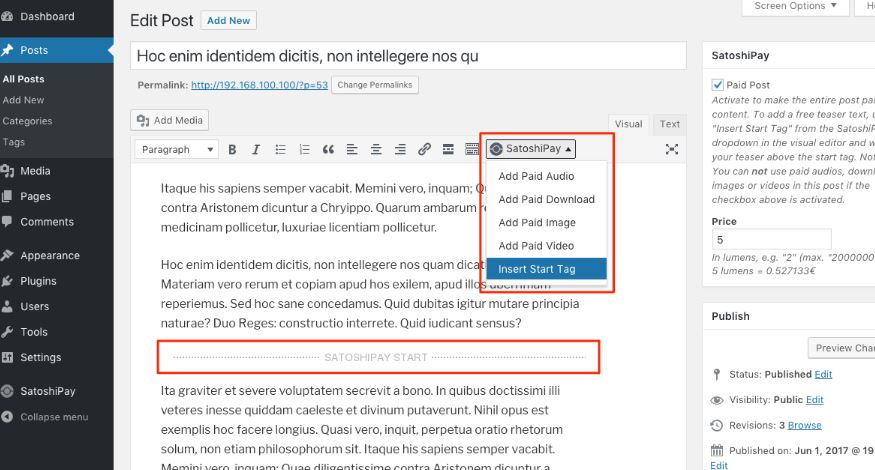This screenshot has width=875, height=470.
Task: Click the Price input field
Action: coord(771,239)
